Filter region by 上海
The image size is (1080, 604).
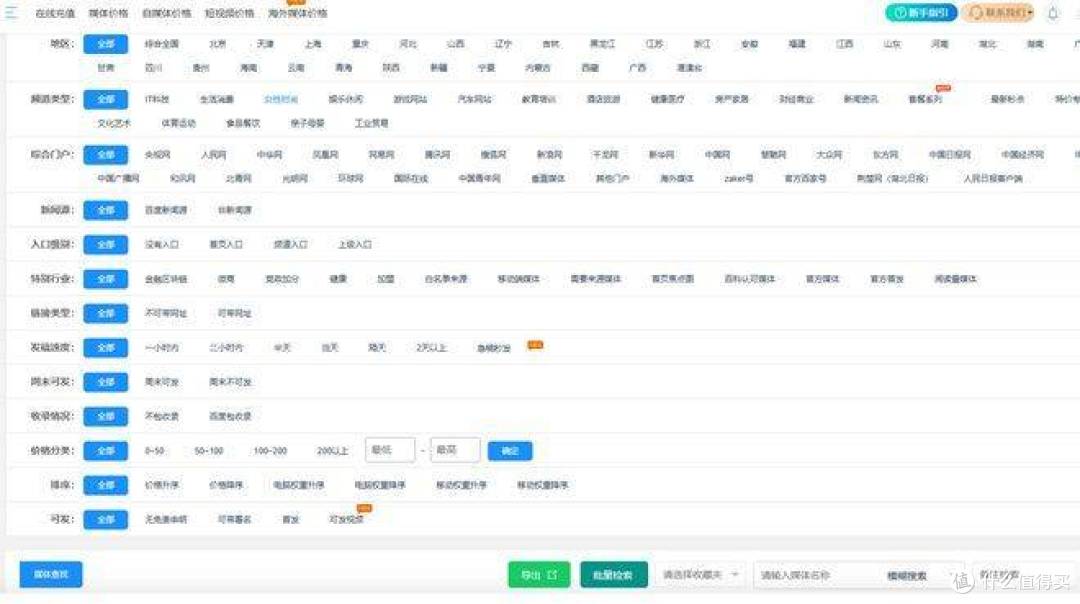point(313,43)
